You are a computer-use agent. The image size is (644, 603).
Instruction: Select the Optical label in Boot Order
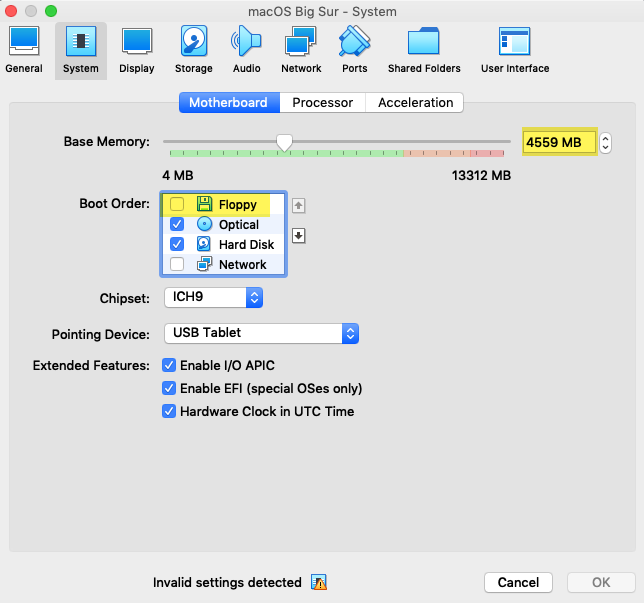[x=239, y=224]
